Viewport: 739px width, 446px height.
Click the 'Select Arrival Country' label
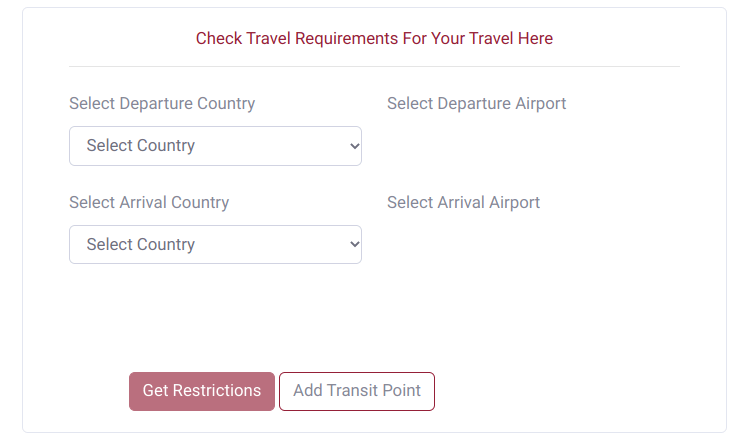pyautogui.click(x=149, y=203)
